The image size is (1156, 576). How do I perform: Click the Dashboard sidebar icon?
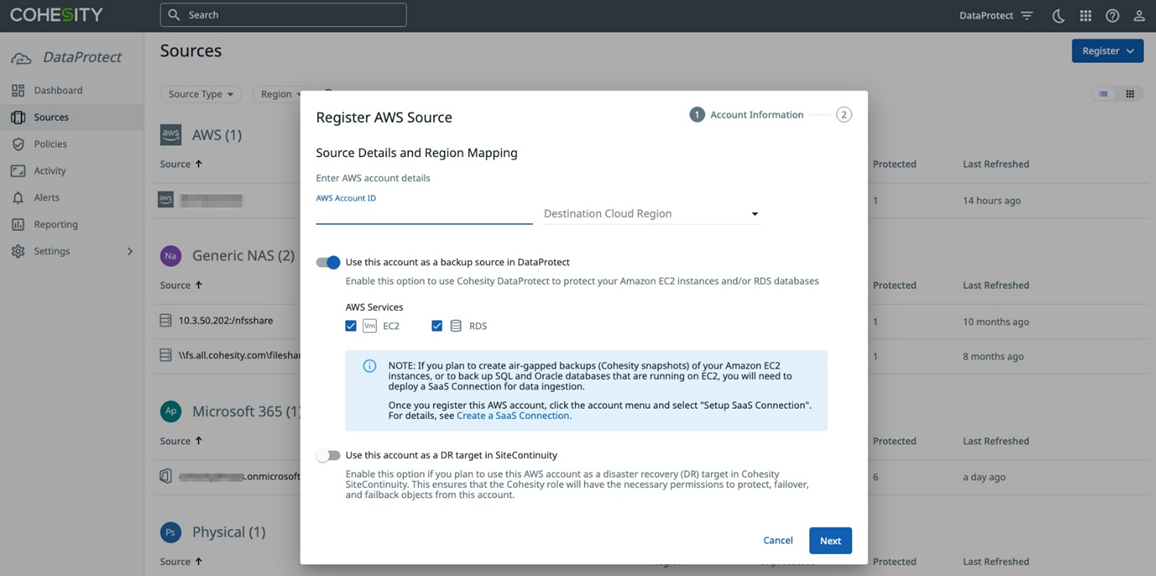click(x=18, y=91)
